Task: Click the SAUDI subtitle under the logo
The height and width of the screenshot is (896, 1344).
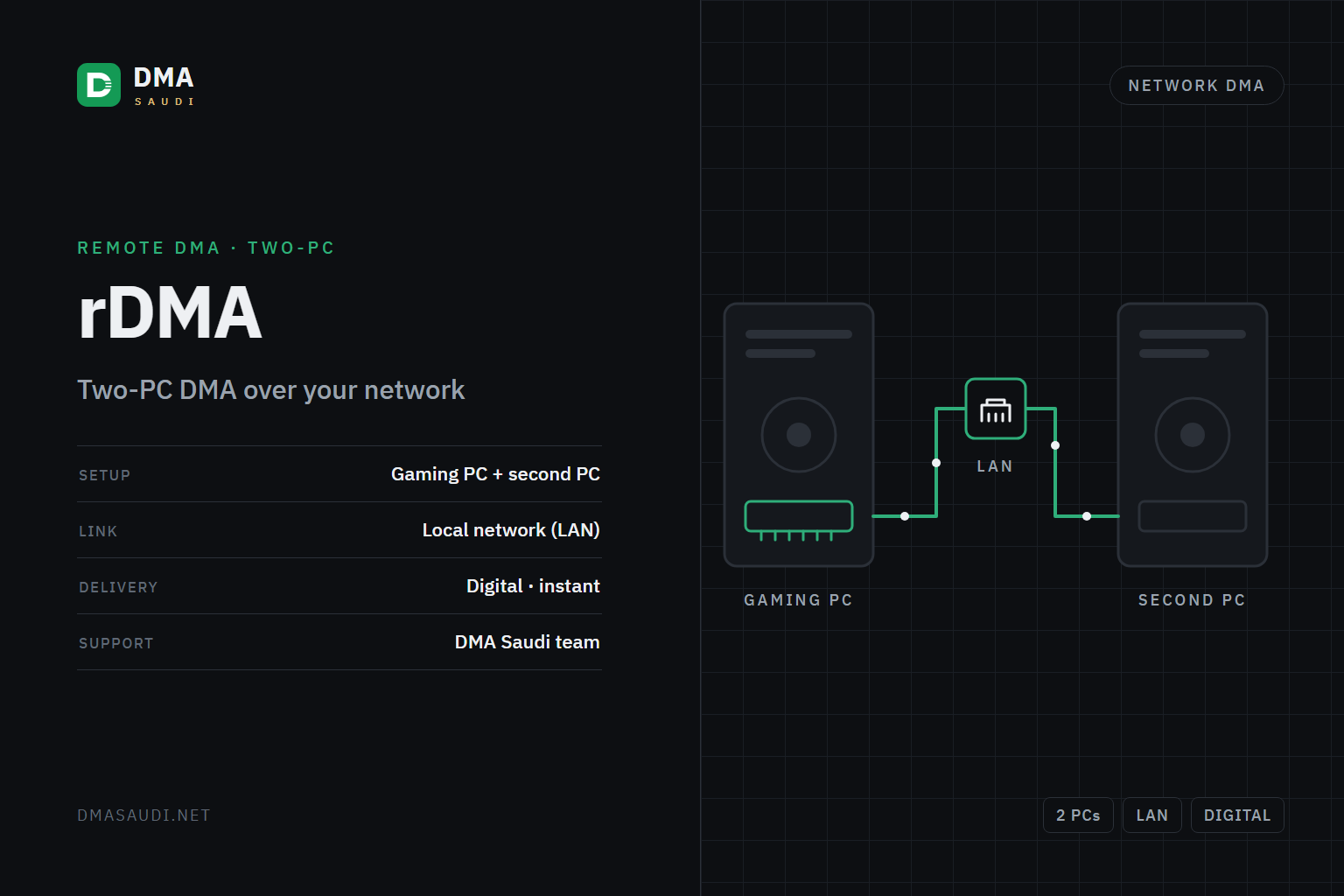Action: tap(164, 101)
